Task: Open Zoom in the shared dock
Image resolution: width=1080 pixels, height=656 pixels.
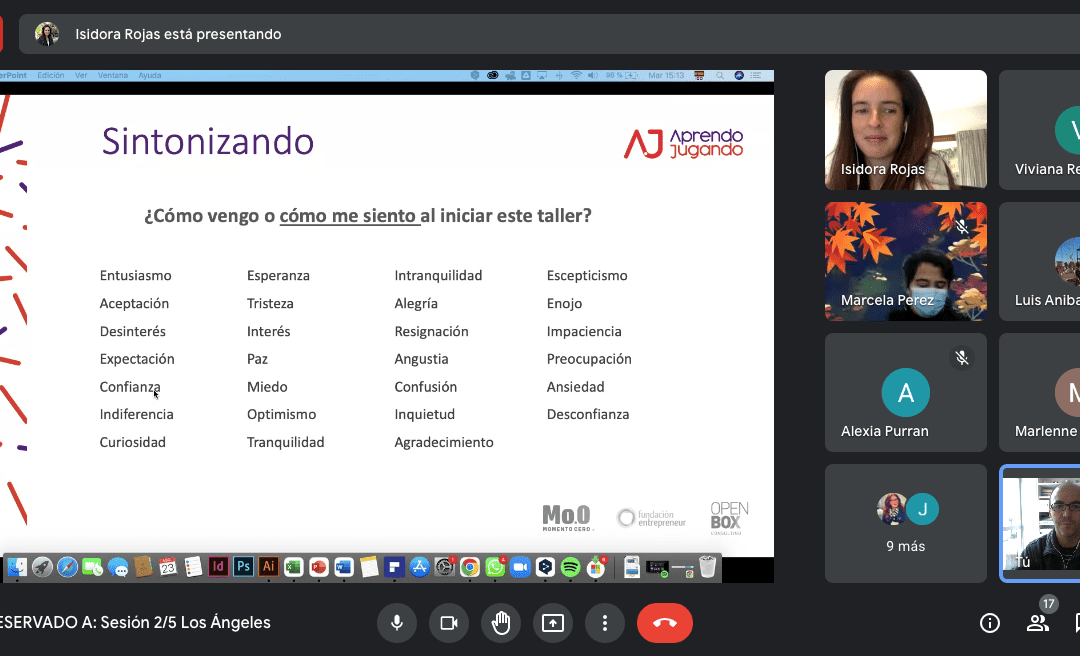Action: (x=520, y=567)
